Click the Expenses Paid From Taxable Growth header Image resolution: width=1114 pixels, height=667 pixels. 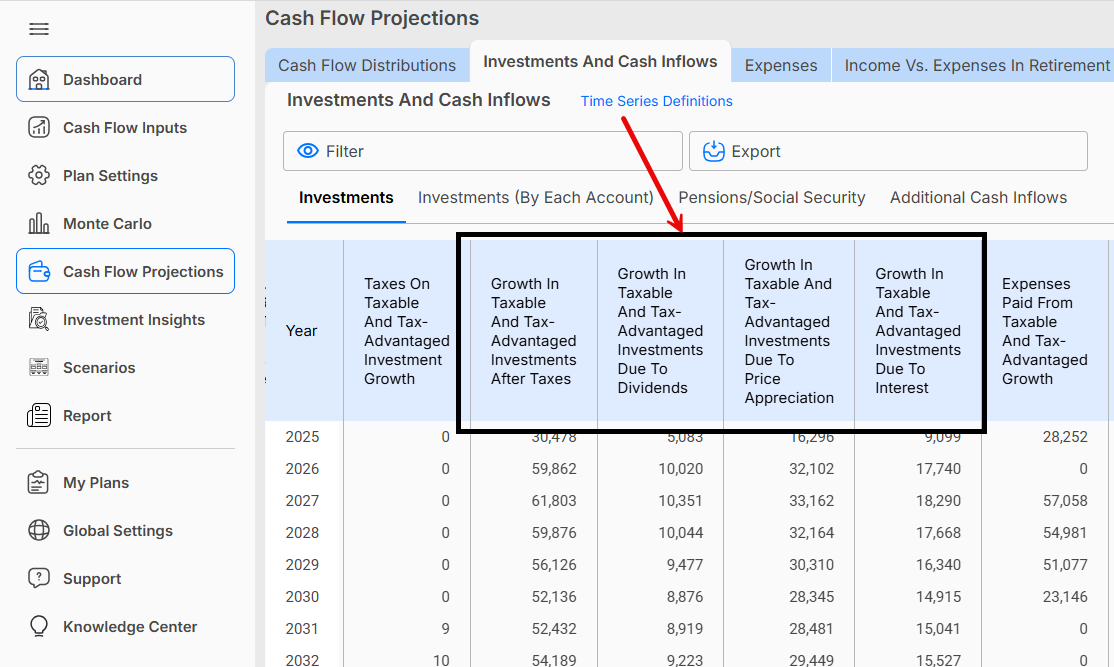[x=1044, y=331]
